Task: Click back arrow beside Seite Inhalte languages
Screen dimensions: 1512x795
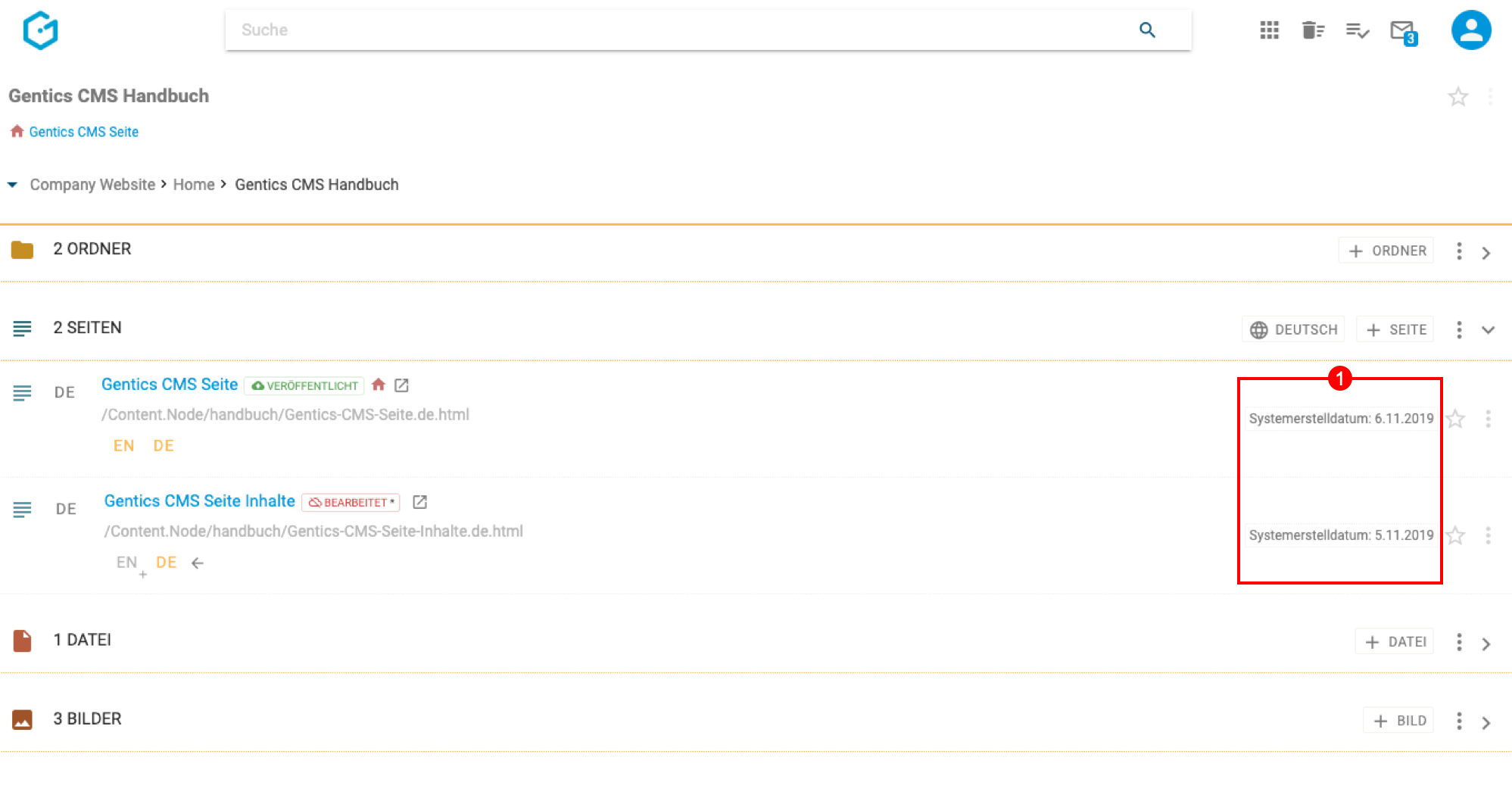Action: point(198,563)
